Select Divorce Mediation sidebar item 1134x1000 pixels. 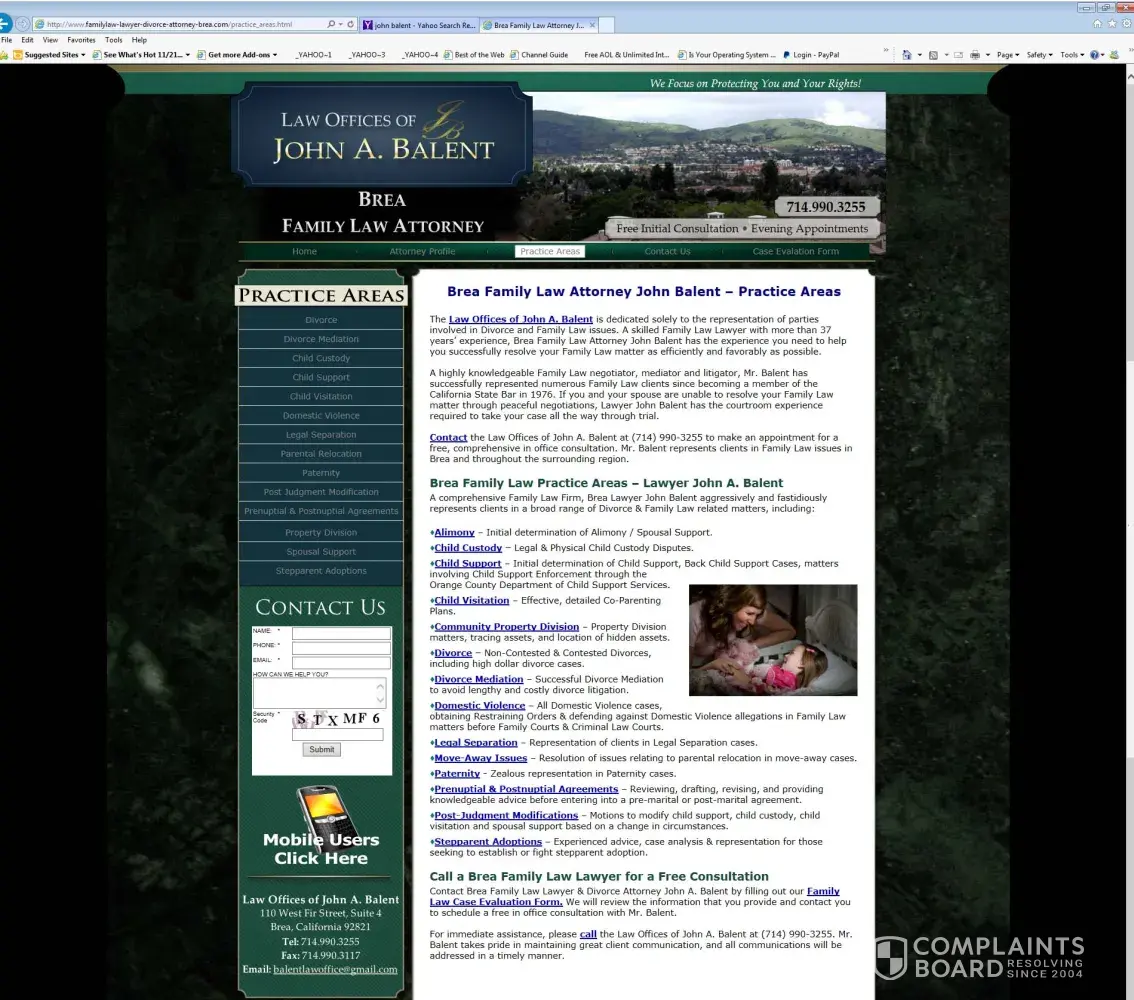coord(321,338)
